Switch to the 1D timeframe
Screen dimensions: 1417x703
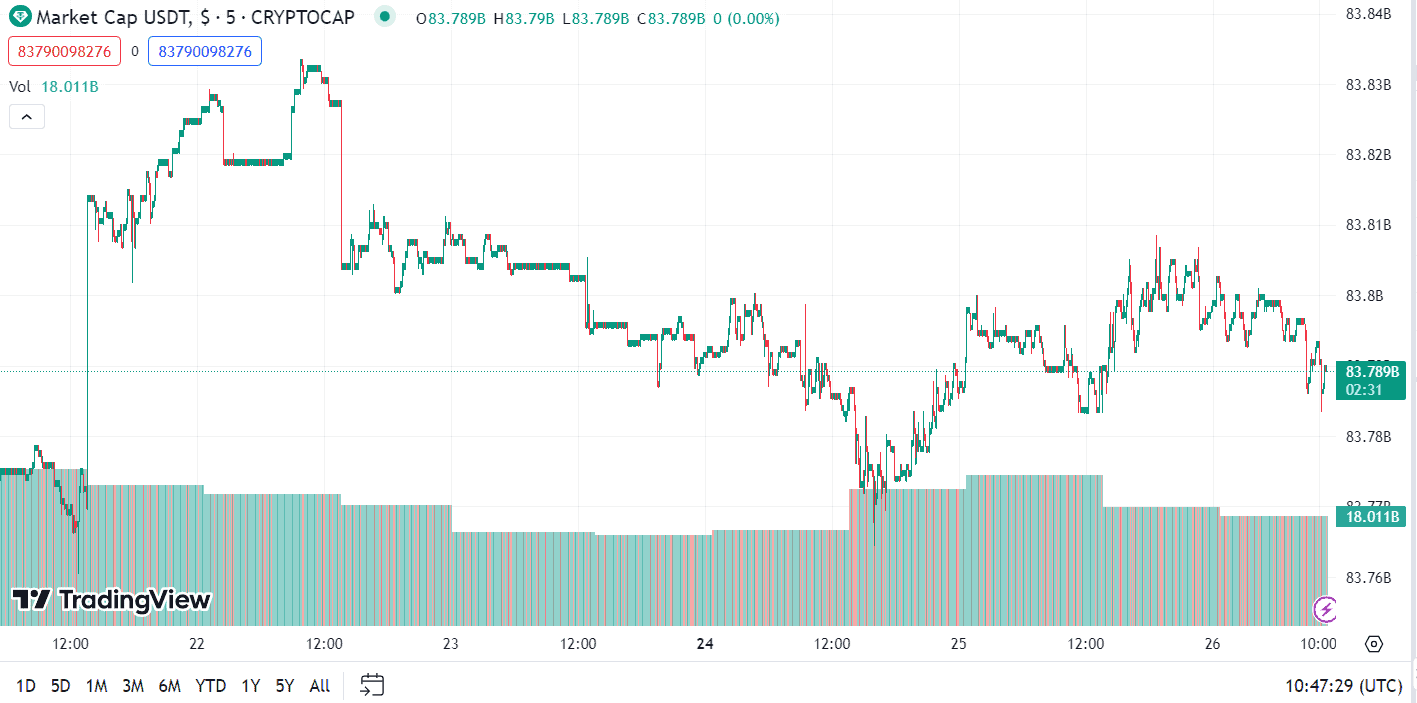27,685
